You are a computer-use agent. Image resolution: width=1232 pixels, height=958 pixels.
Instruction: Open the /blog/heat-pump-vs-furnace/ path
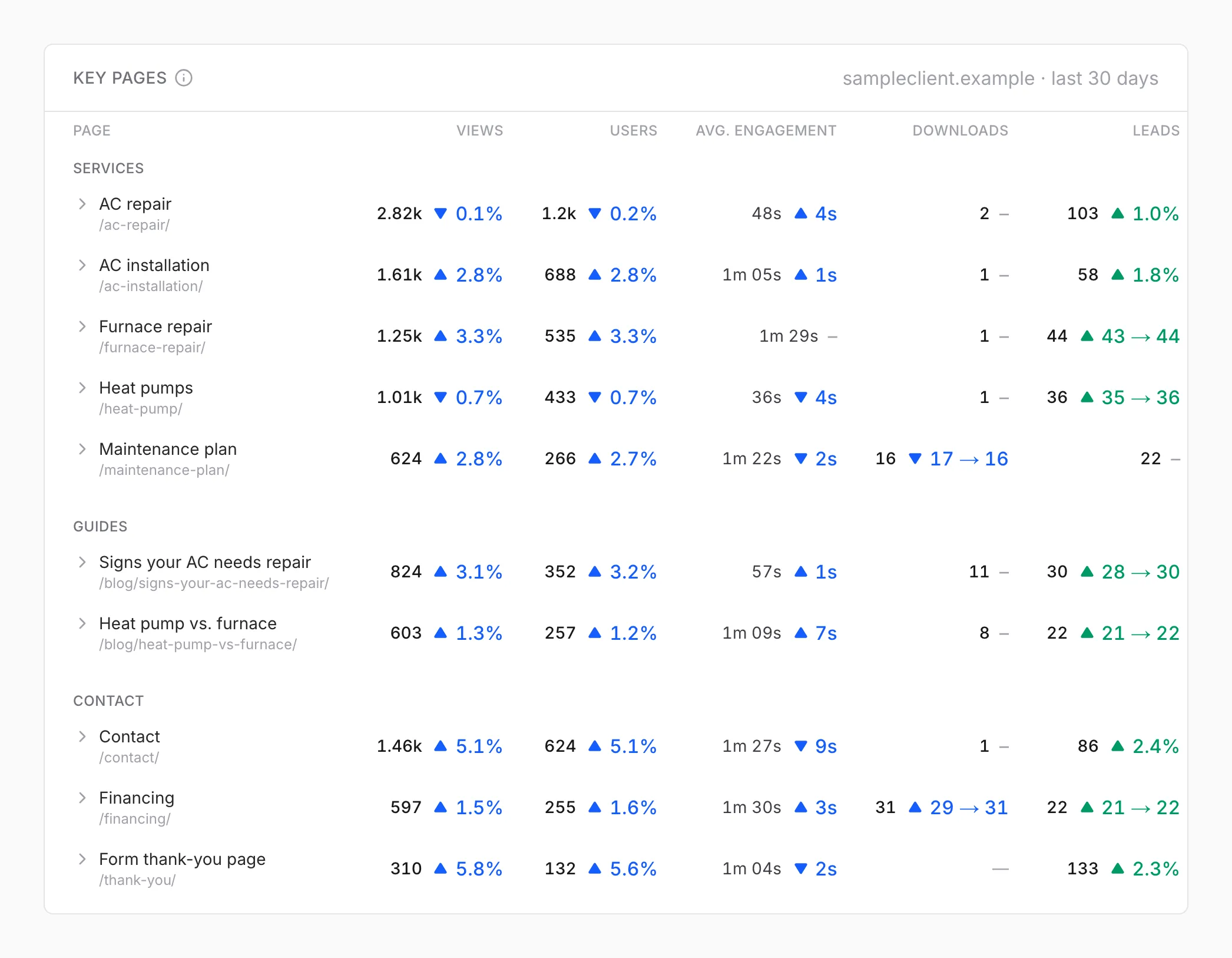[198, 645]
